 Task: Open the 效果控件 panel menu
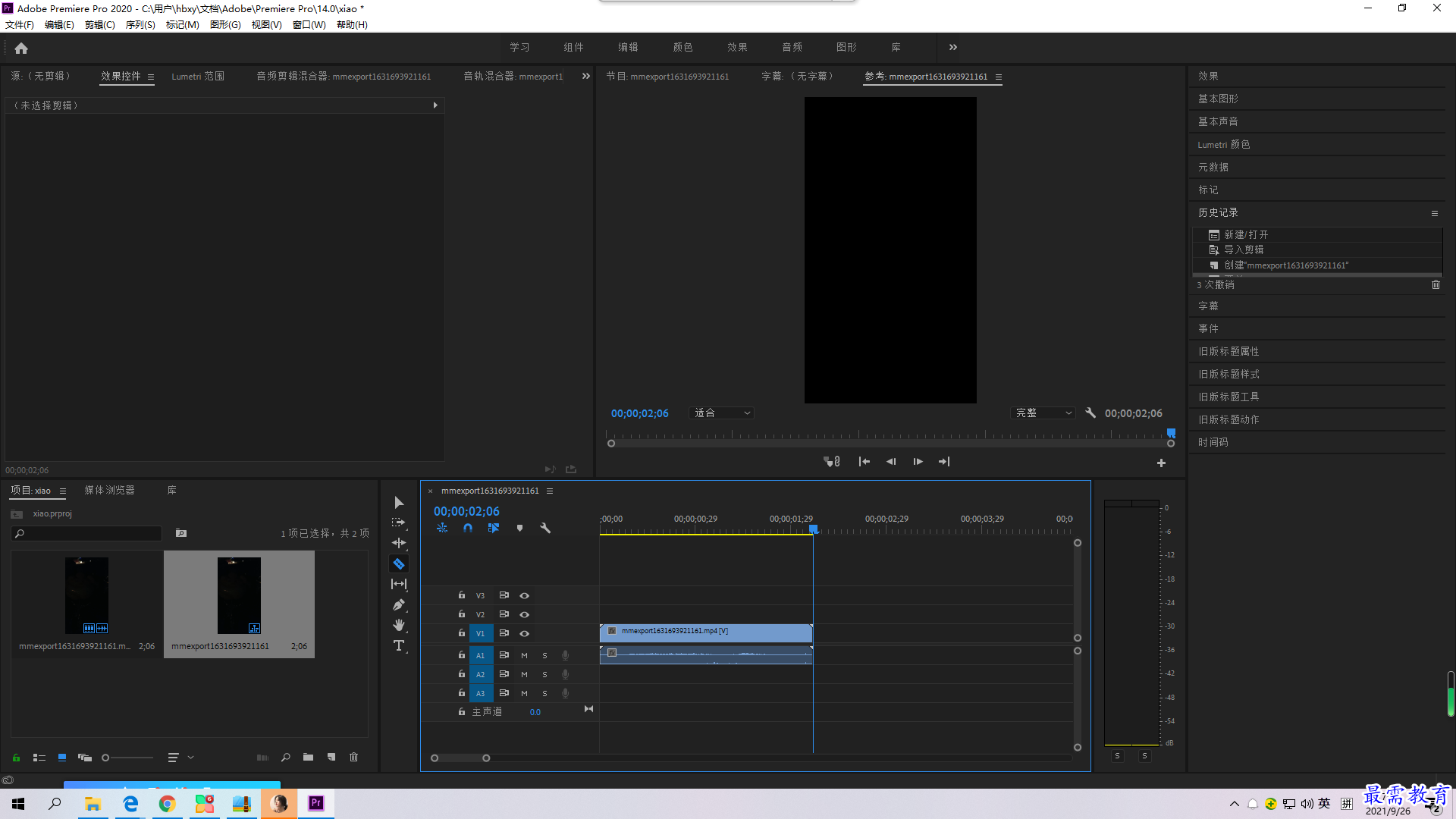151,77
